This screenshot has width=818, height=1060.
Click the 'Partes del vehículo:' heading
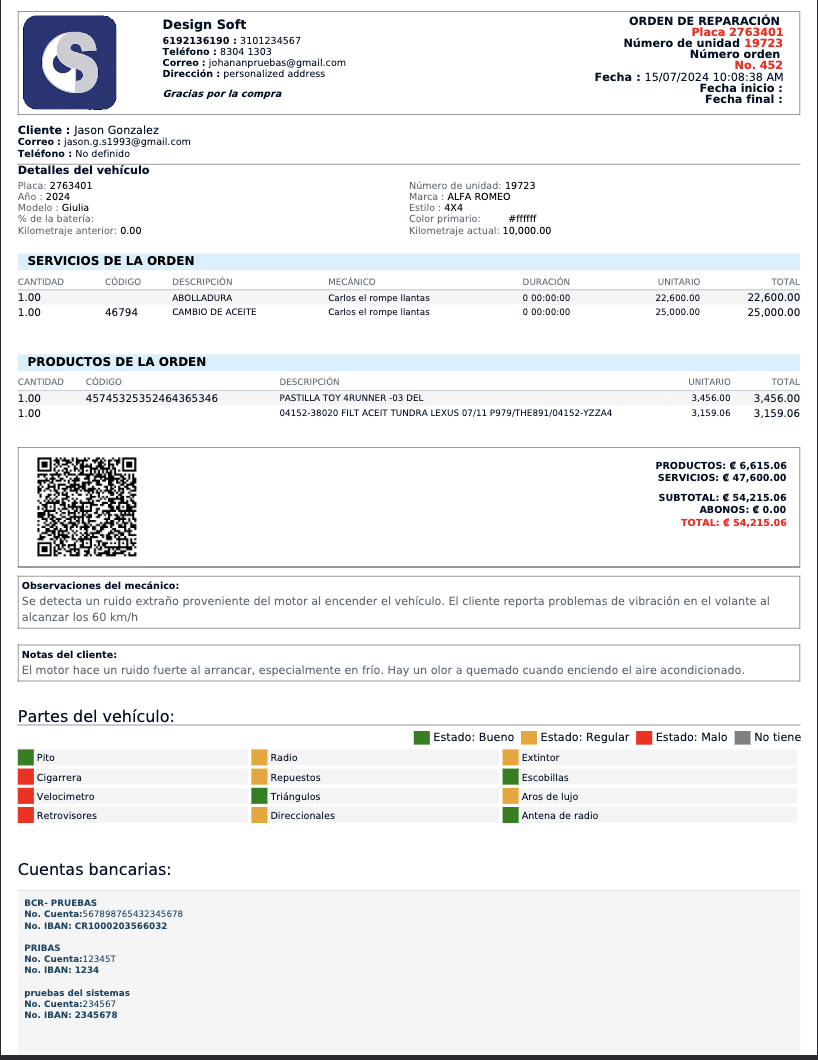point(96,716)
